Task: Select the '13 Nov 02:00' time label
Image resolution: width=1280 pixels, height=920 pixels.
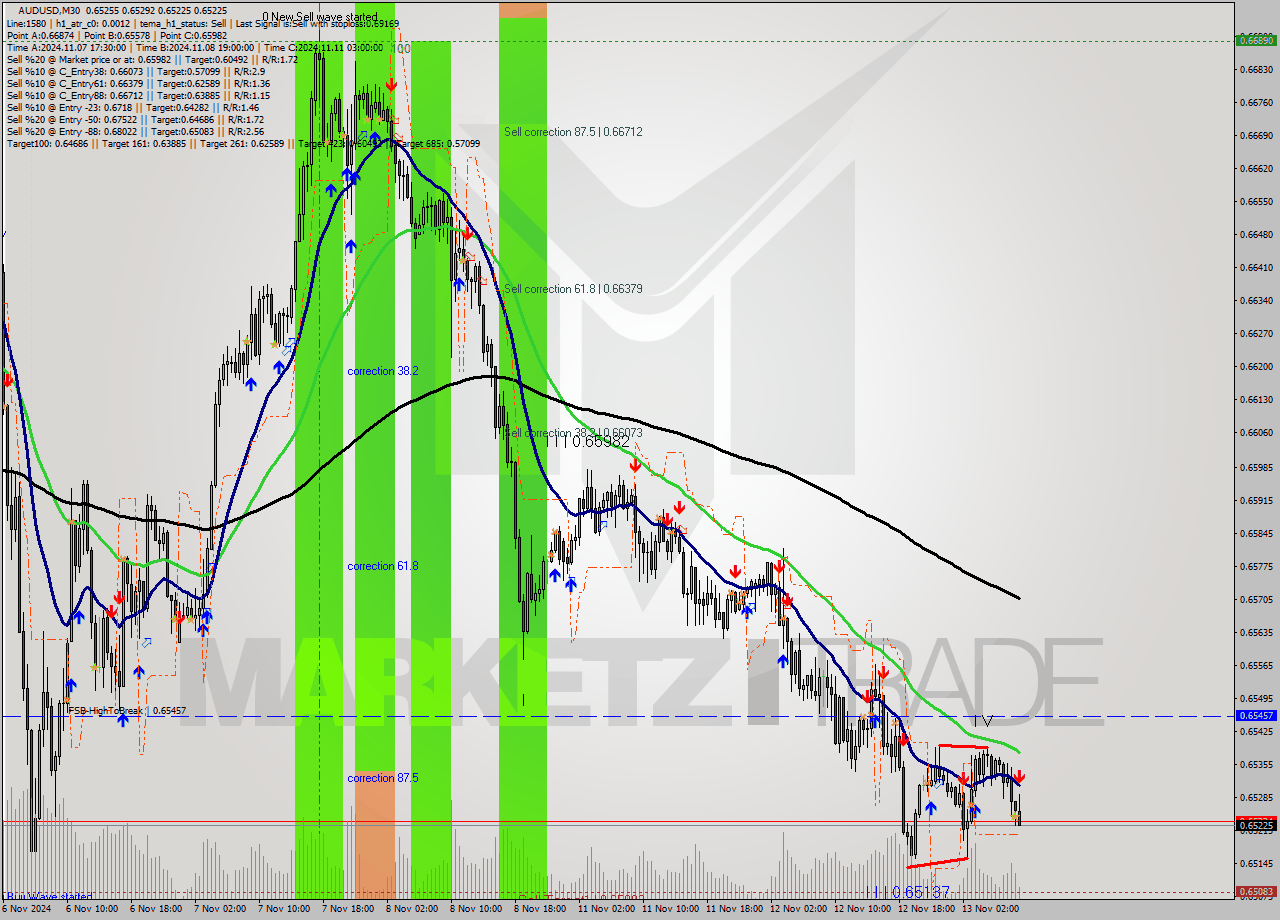Action: tap(991, 909)
